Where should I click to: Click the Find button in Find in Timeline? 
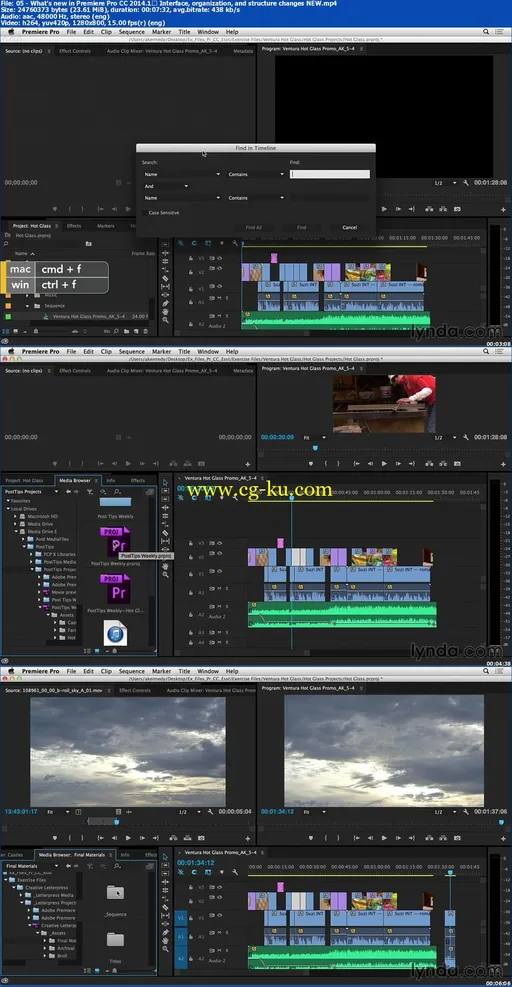coord(302,227)
